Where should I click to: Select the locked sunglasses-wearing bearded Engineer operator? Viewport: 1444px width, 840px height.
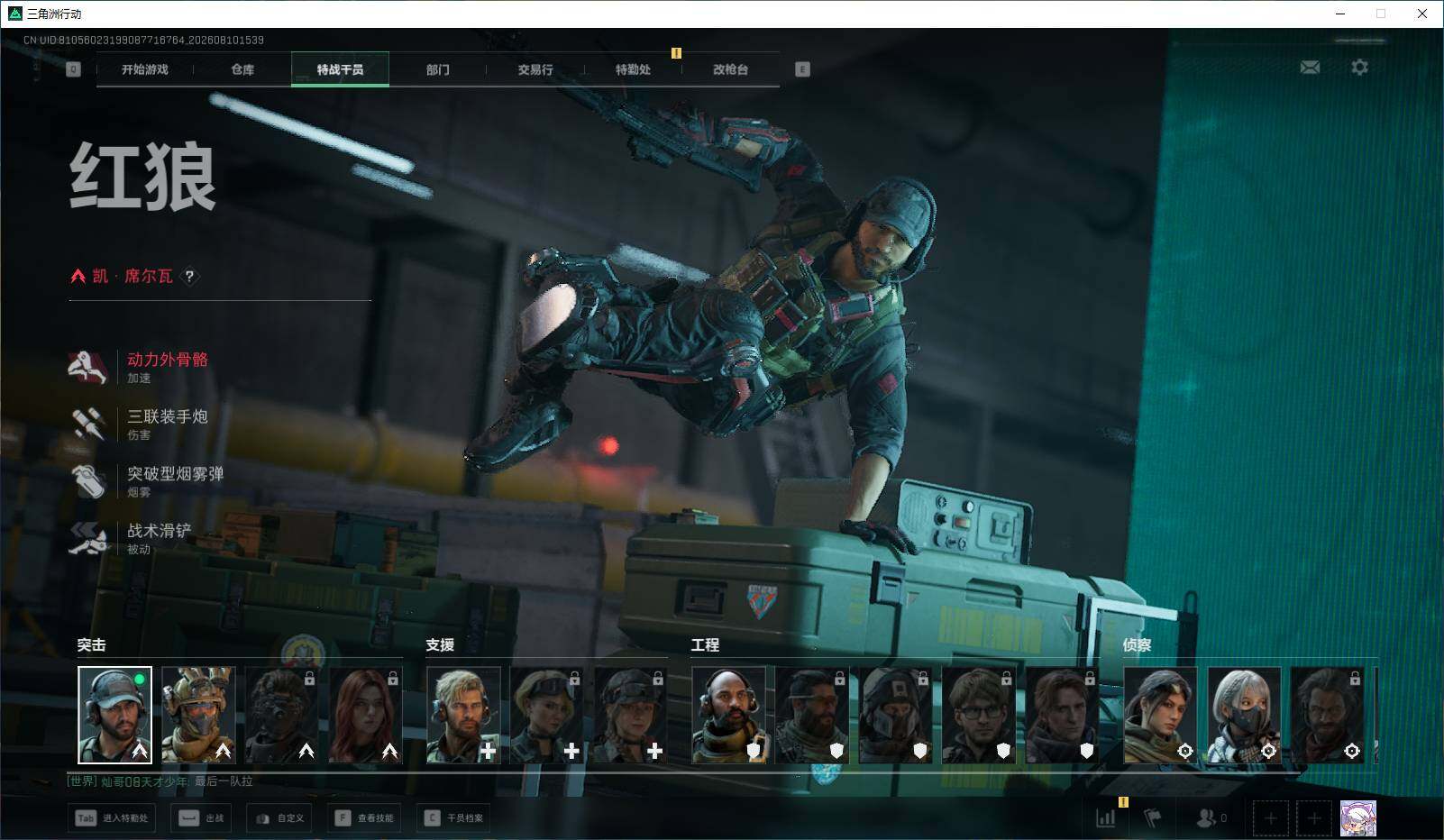point(812,715)
